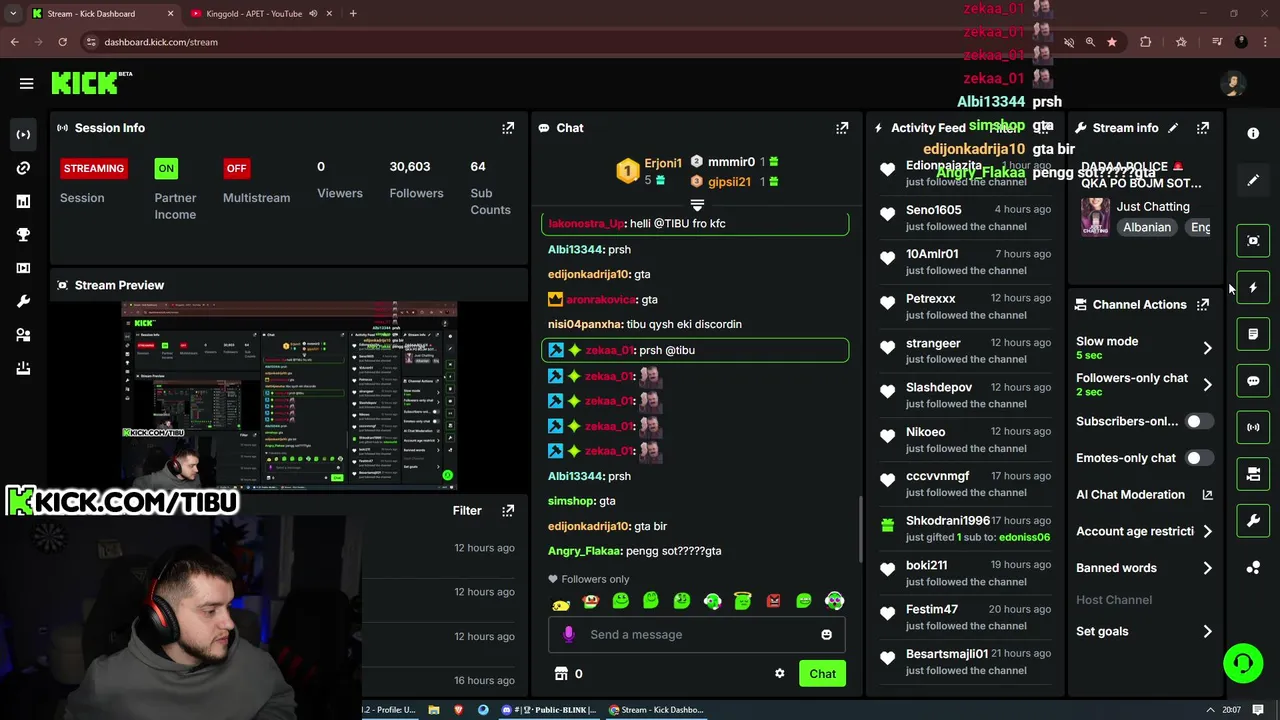The width and height of the screenshot is (1280, 720).
Task: Bookmark page with the address bar star
Action: [x=1111, y=42]
